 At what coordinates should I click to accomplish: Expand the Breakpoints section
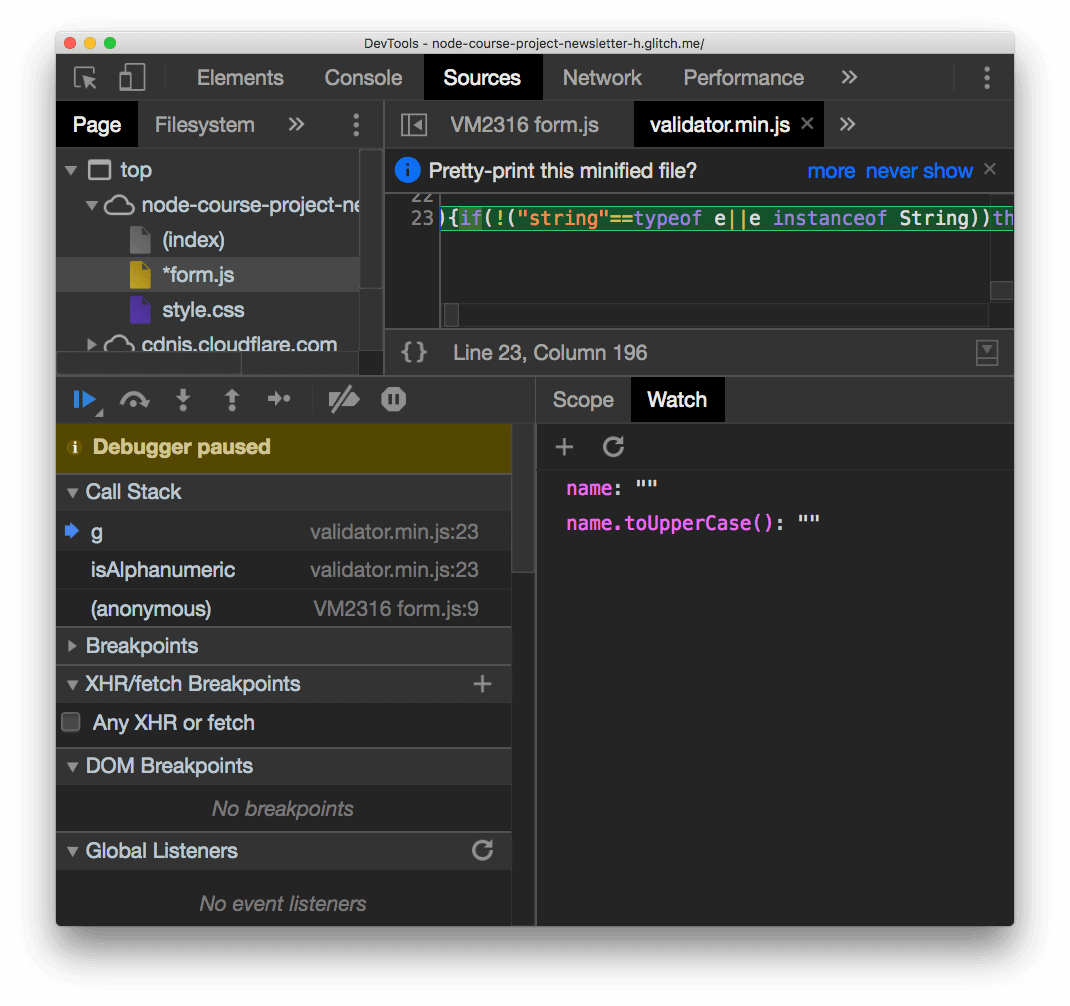pos(72,646)
